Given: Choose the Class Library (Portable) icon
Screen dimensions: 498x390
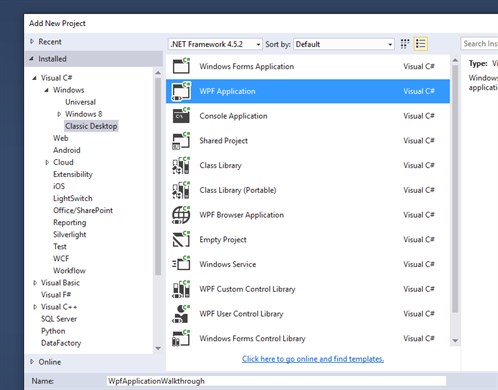Looking at the screenshot, I should click(x=181, y=190).
